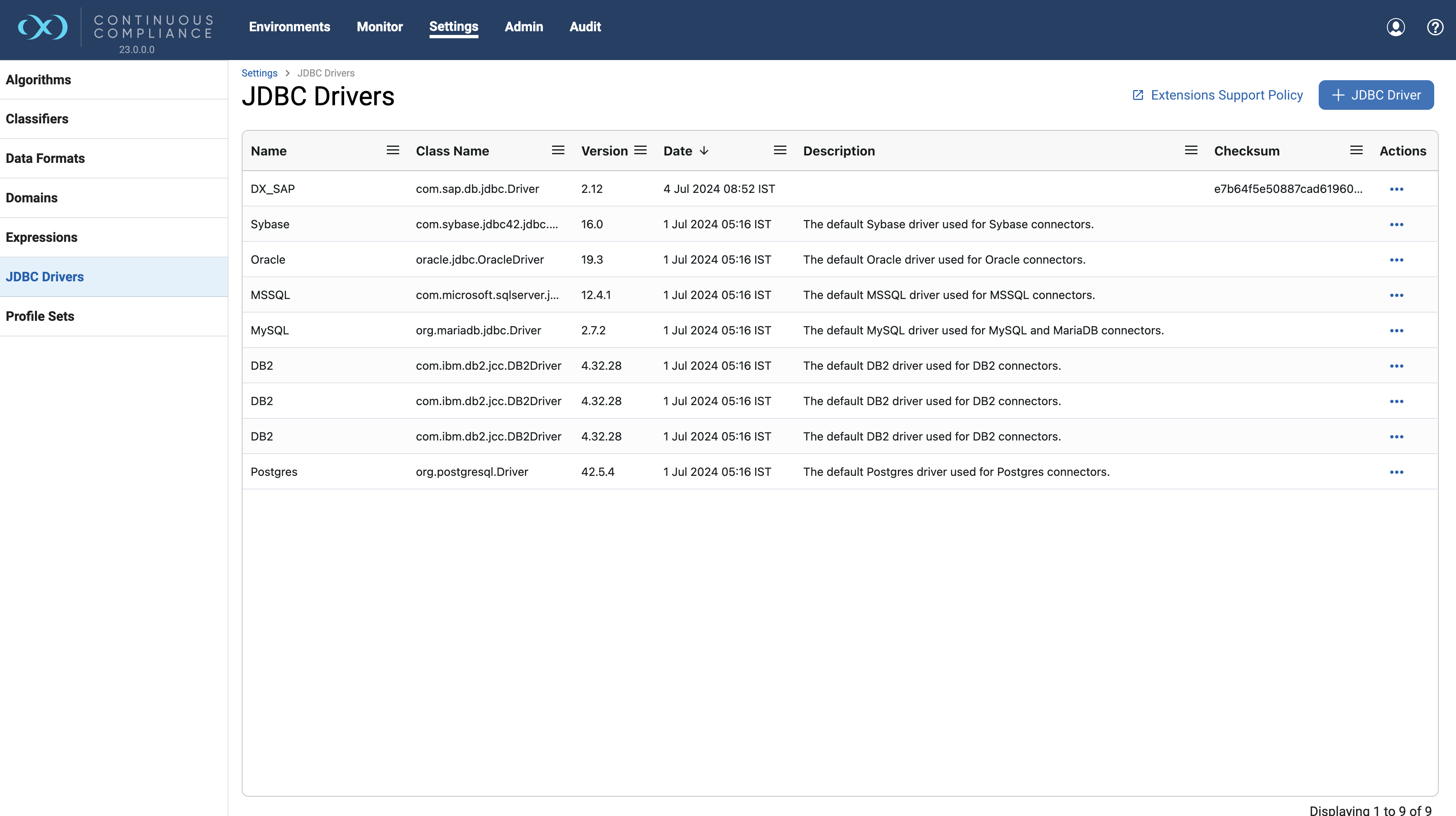Sort by the Name column header
Image resolution: width=1456 pixels, height=816 pixels.
[x=268, y=151]
